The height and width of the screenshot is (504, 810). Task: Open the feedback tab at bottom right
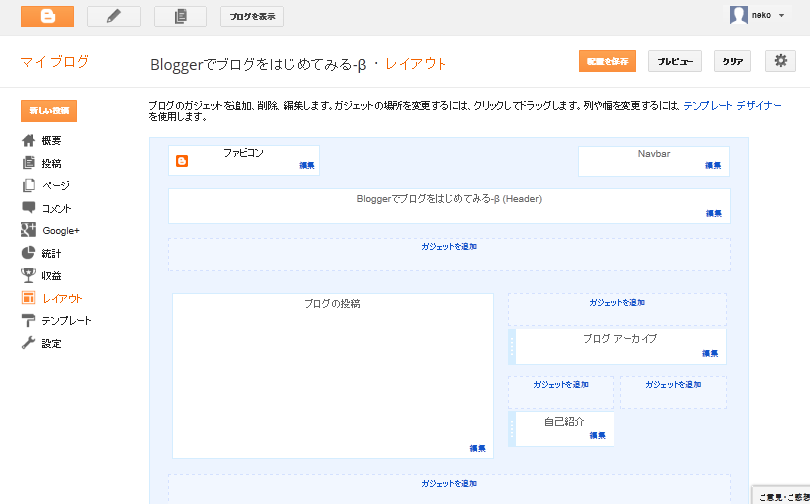pos(781,496)
